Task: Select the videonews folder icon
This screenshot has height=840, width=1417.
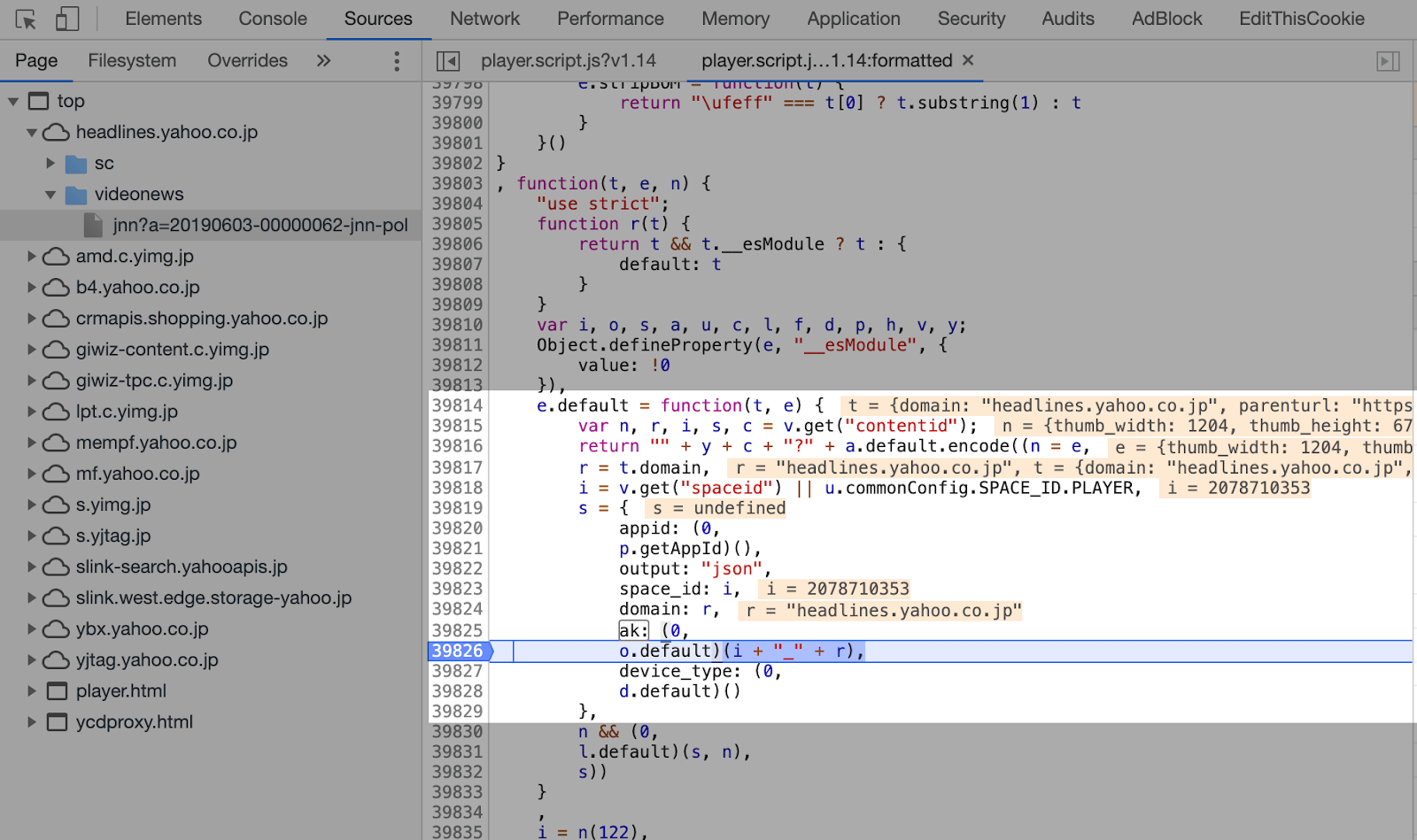Action: [x=76, y=195]
